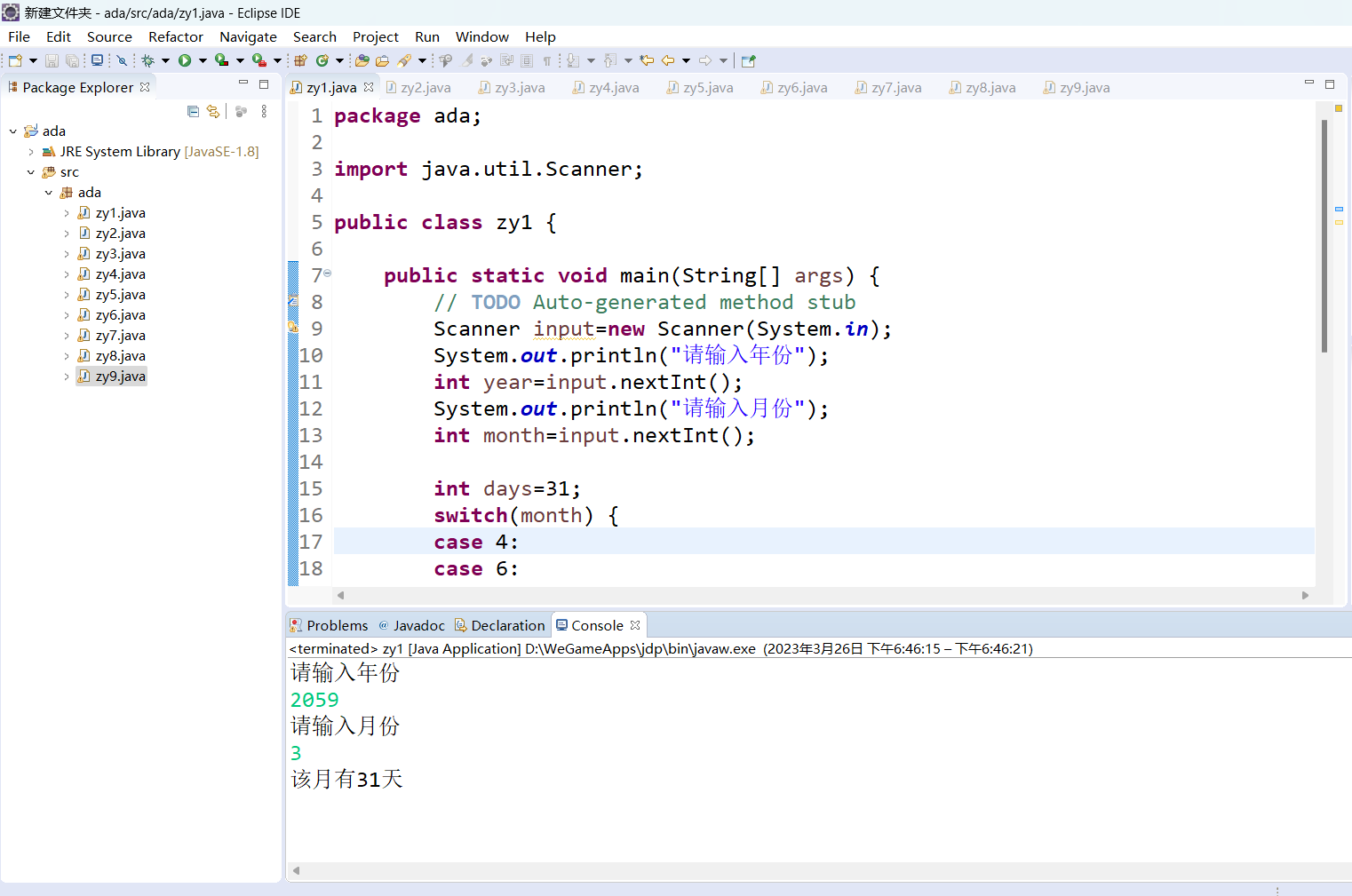Click the Open Perspective icon
The height and width of the screenshot is (896, 1352).
tap(748, 60)
